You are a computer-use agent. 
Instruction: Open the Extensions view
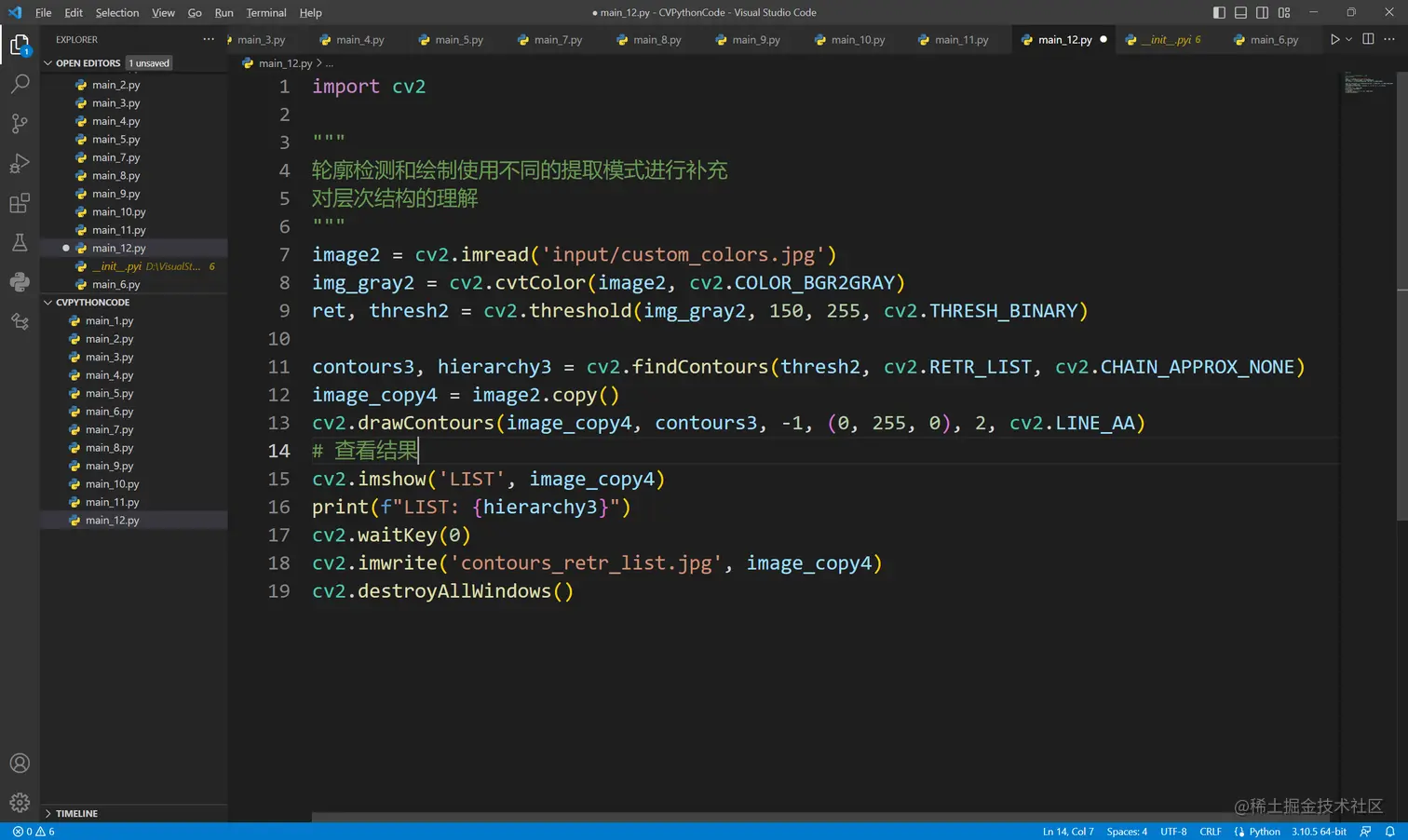(x=20, y=203)
